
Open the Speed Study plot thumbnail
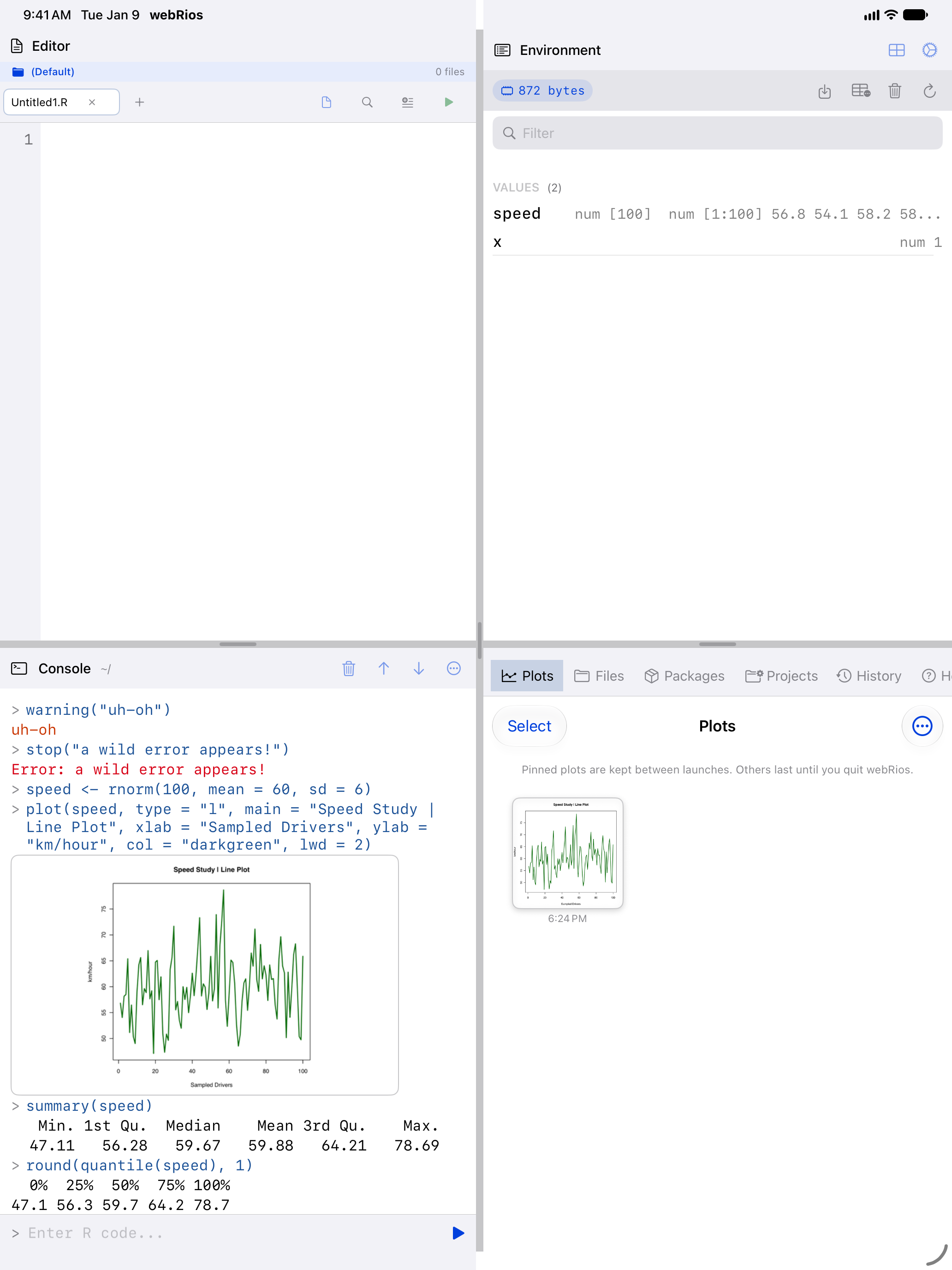coord(567,853)
